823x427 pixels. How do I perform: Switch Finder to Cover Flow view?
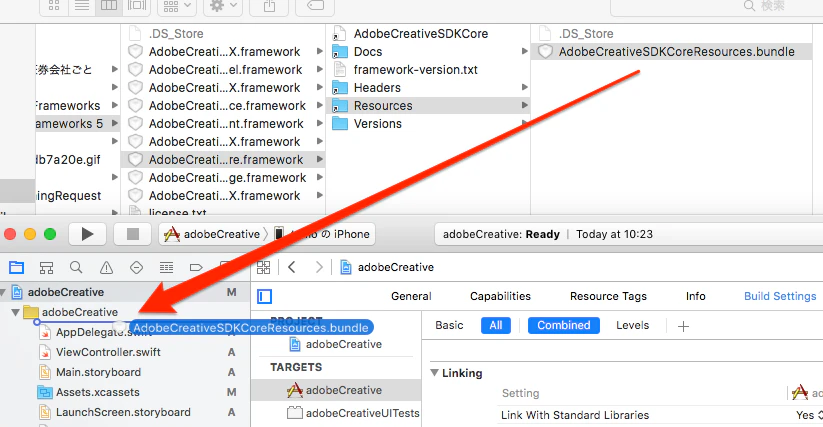click(136, 6)
